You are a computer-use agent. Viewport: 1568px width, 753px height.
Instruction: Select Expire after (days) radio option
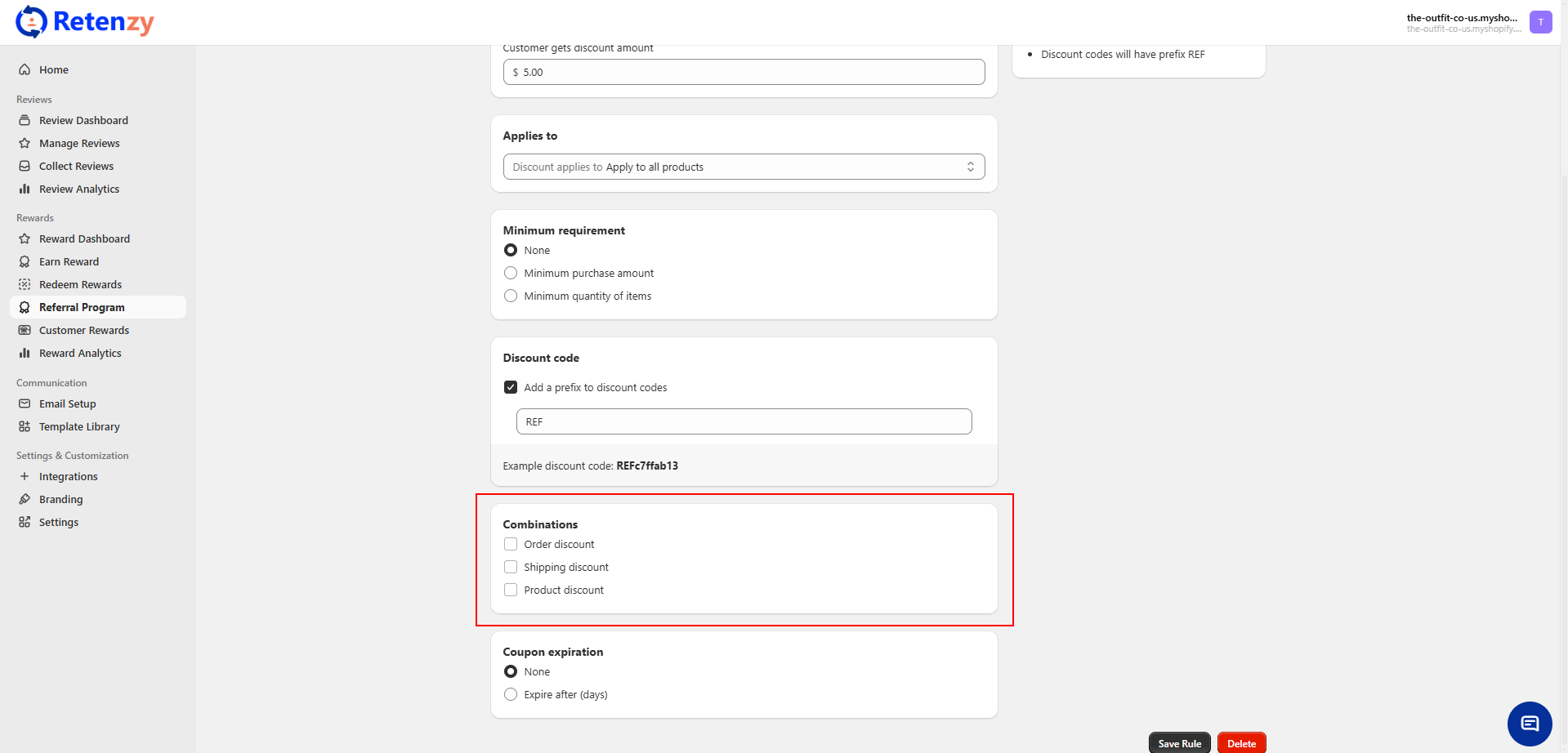pyautogui.click(x=511, y=695)
